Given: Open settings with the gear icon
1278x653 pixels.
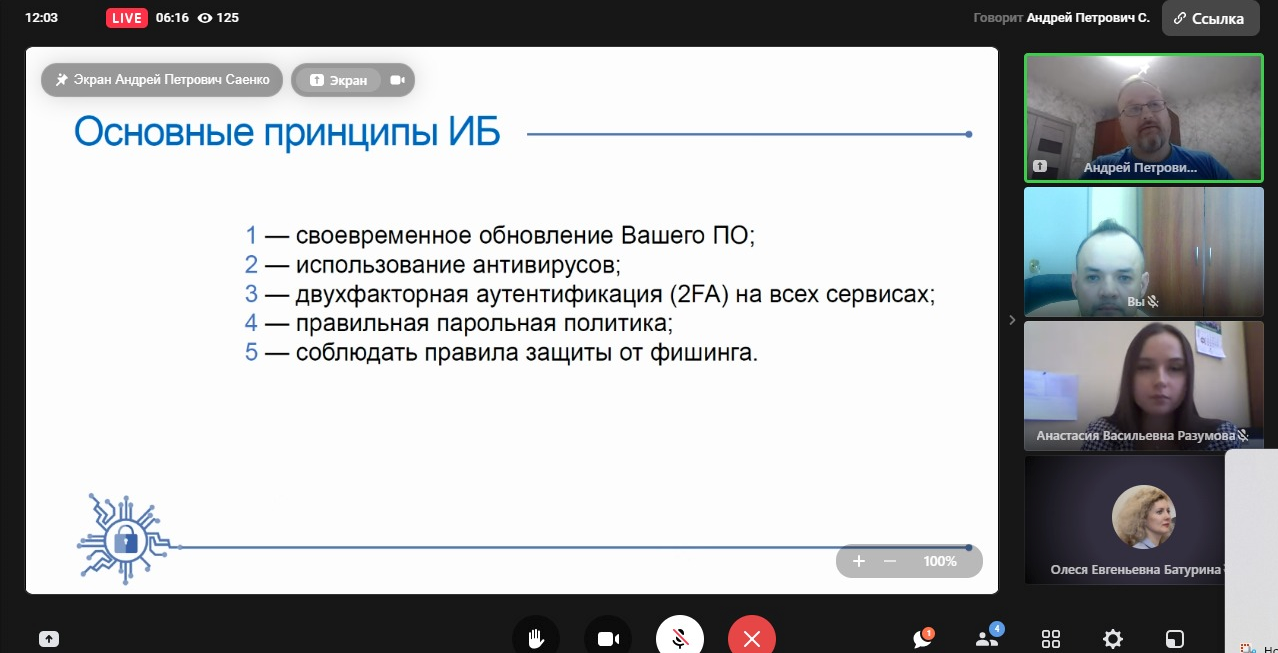Looking at the screenshot, I should pos(1112,639).
